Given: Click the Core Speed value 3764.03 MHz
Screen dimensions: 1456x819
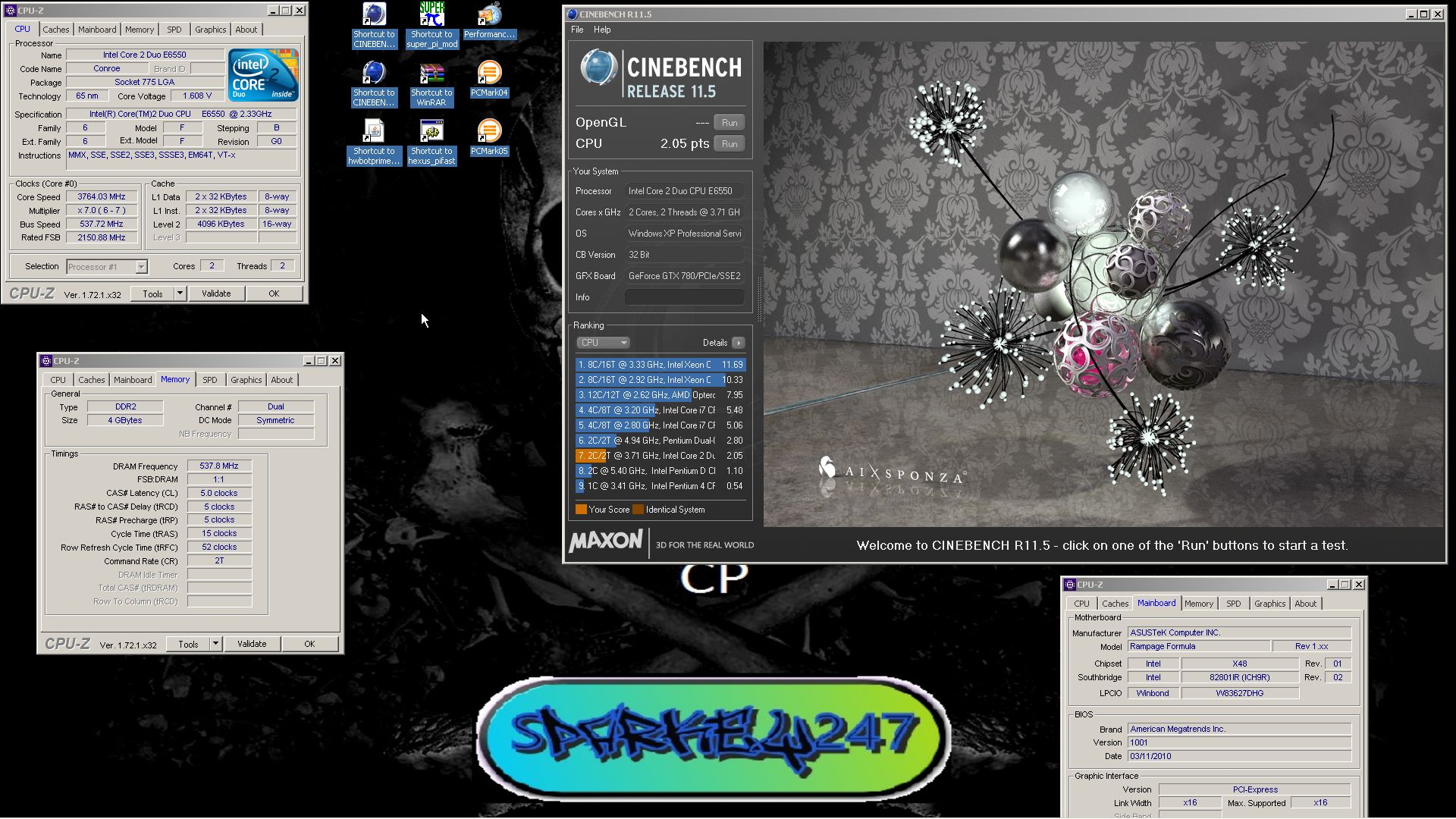Looking at the screenshot, I should click(x=102, y=196).
